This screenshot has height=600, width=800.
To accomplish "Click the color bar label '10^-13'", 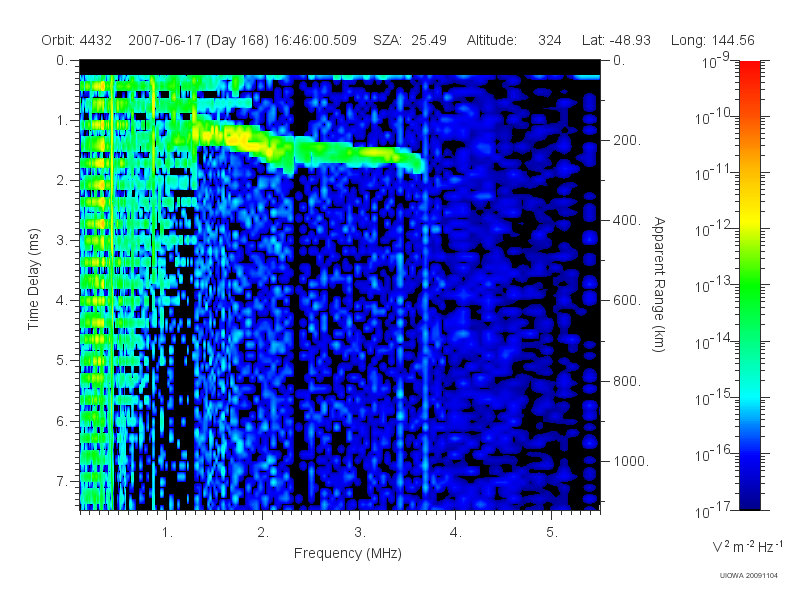I will point(715,286).
